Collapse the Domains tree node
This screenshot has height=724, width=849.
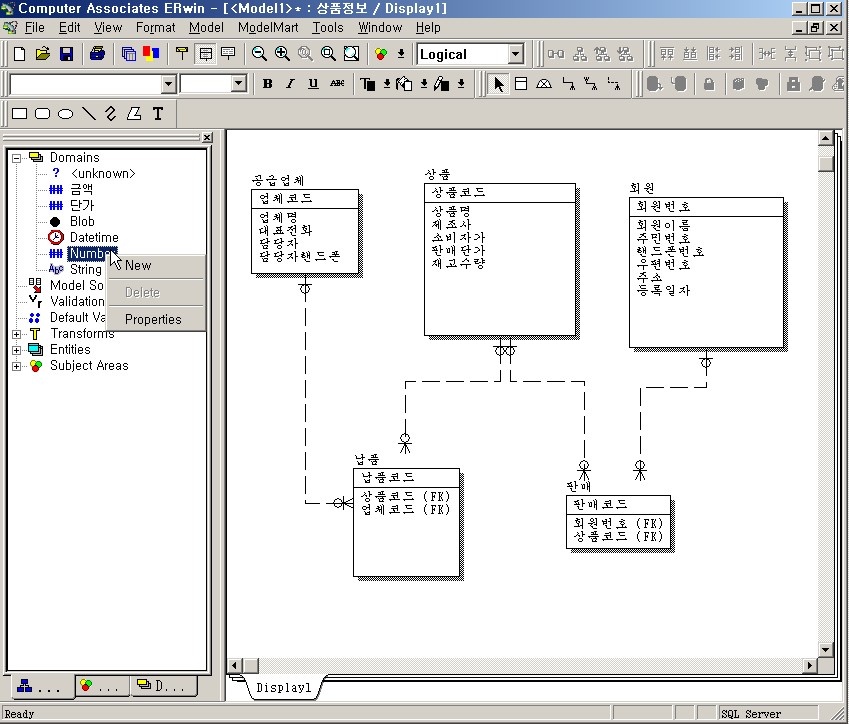[17, 158]
